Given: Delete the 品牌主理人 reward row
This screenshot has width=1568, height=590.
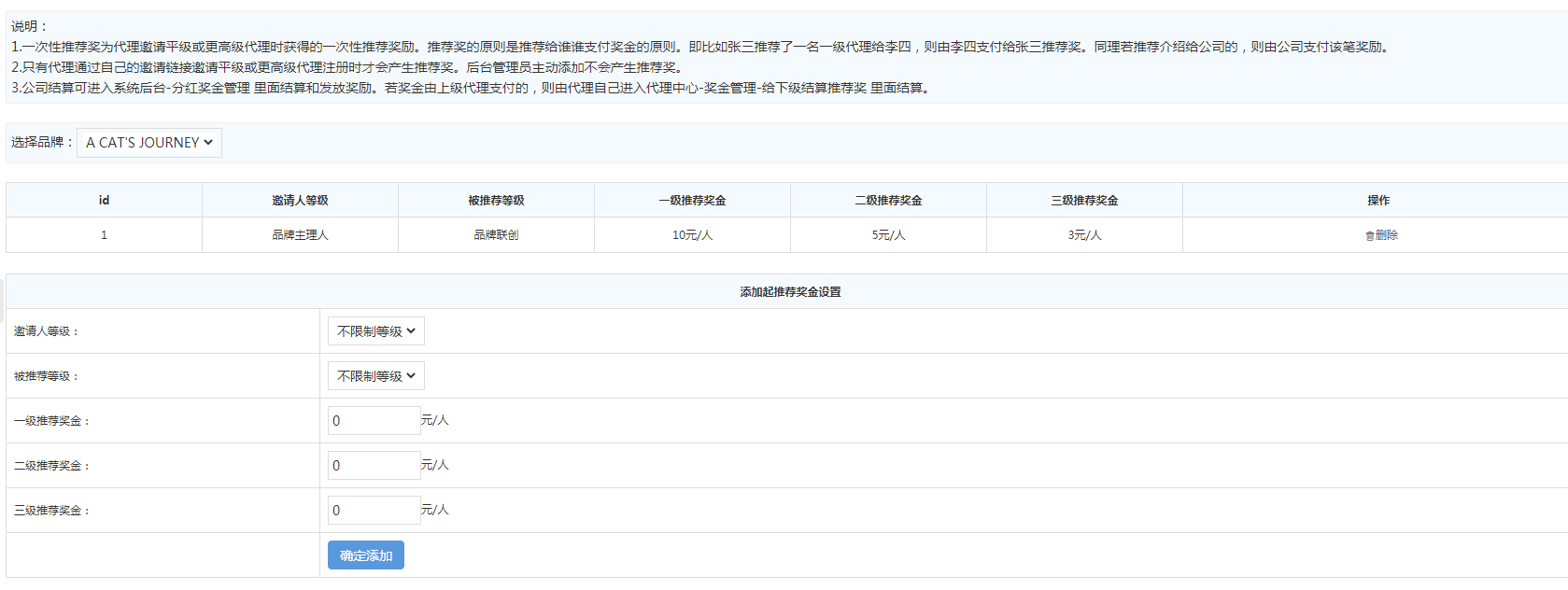Looking at the screenshot, I should 1382,235.
